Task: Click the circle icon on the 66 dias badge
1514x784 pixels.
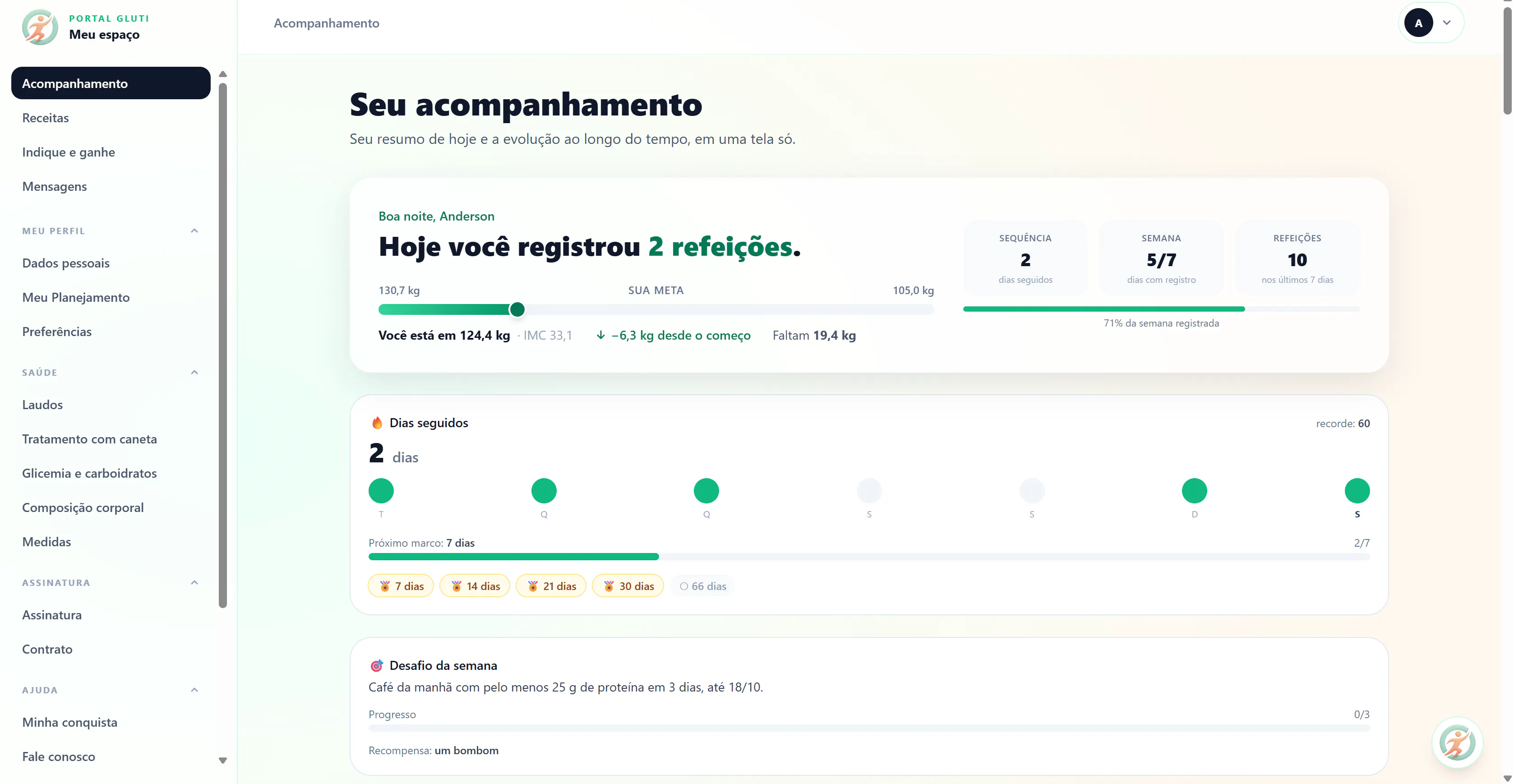Action: (x=684, y=586)
